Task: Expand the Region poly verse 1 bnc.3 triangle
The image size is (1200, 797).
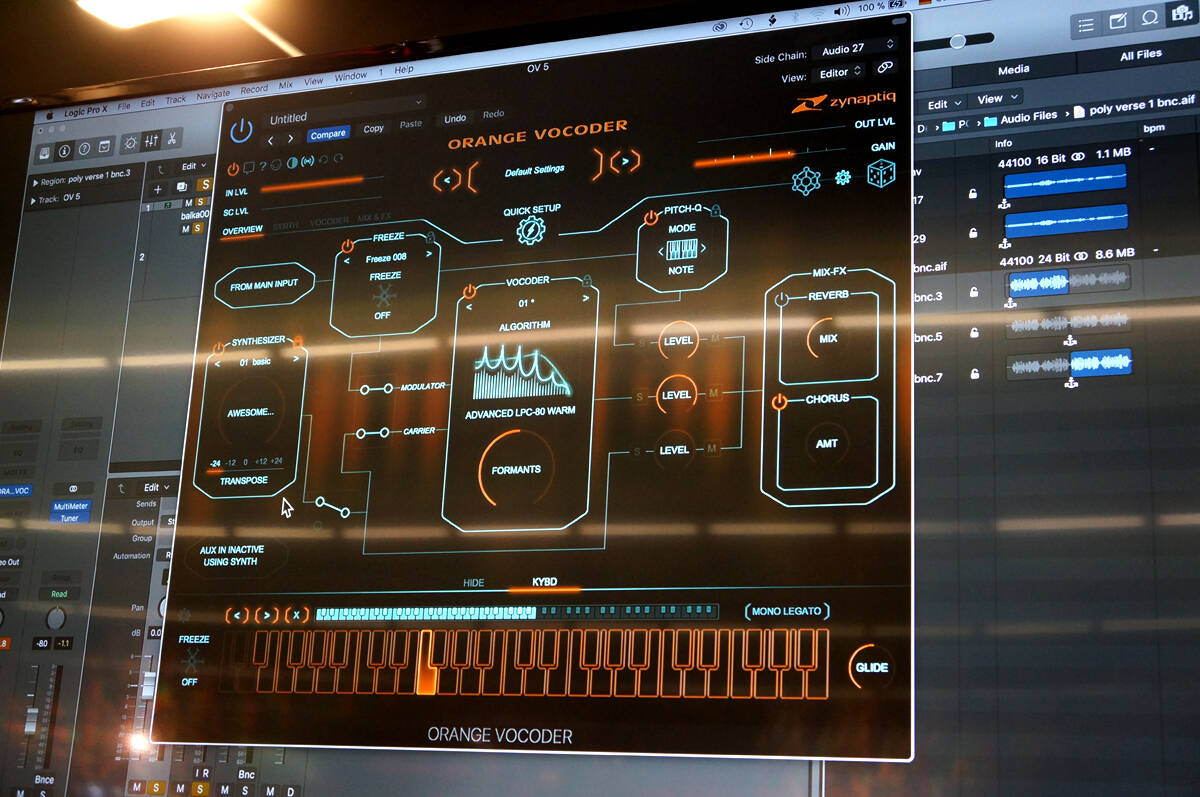Action: (x=36, y=183)
